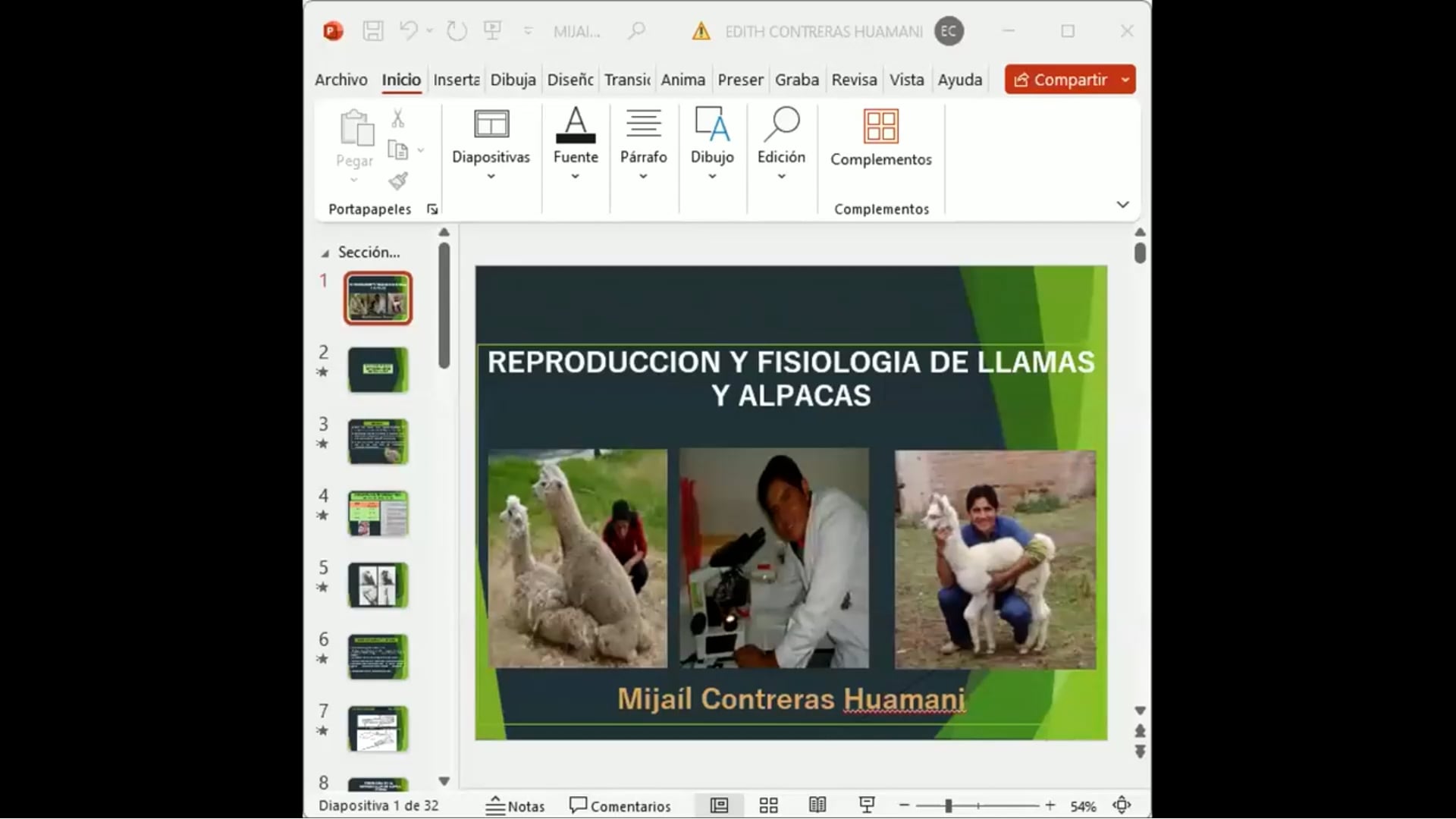The width and height of the screenshot is (1456, 819).
Task: Switch to the Transiciones tab
Action: [627, 80]
